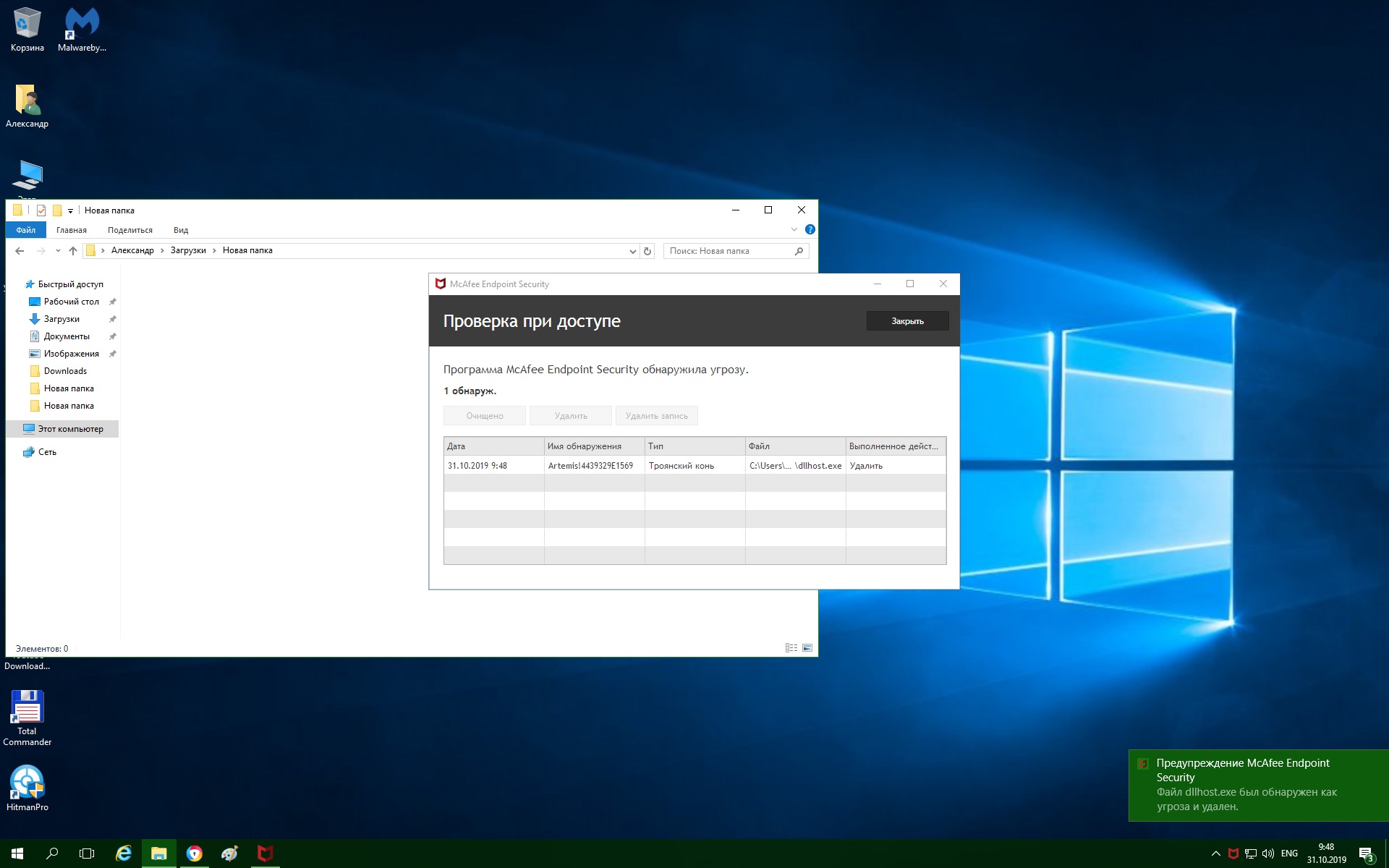This screenshot has width=1389, height=868.
Task: Select Загрузки in Quick access sidebar
Action: pos(61,319)
